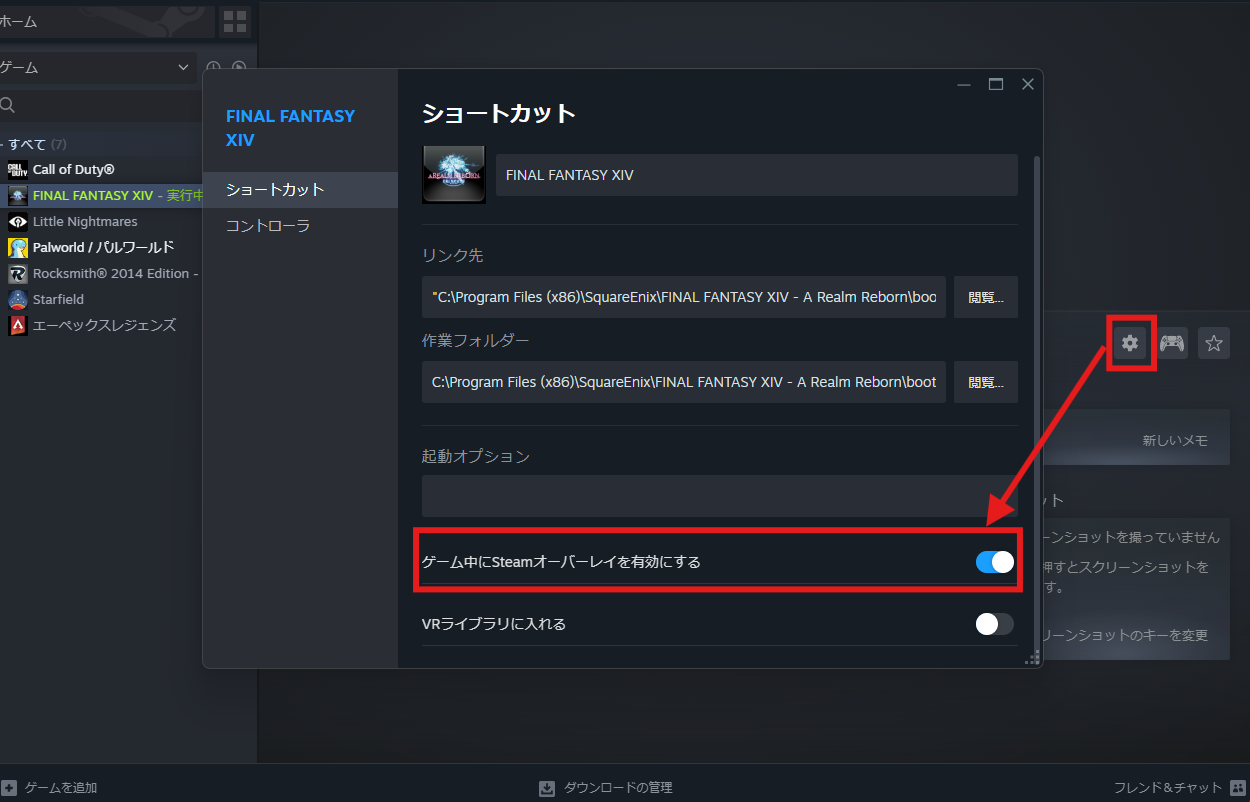Switch to grid view beside ホーム
This screenshot has width=1250, height=802.
point(234,21)
